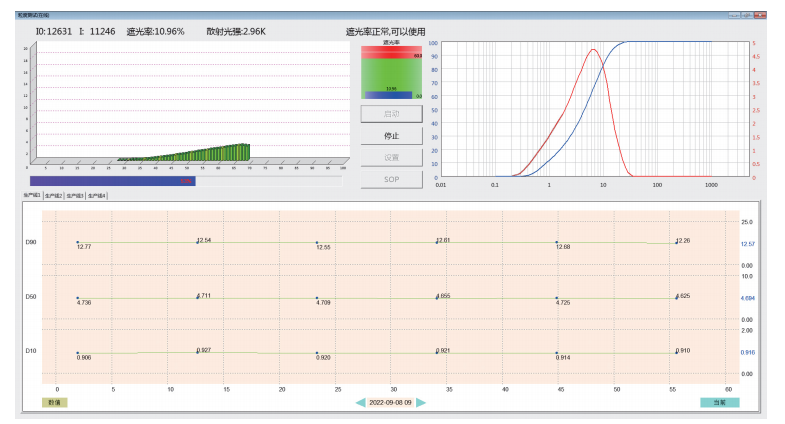The image size is (785, 424).
Task: Switch to 生产线1 tab
Action: (x=31, y=196)
